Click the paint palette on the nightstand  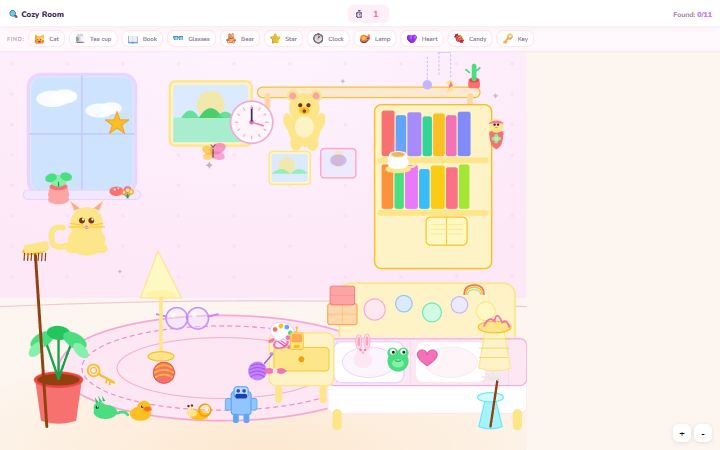pyautogui.click(x=281, y=331)
